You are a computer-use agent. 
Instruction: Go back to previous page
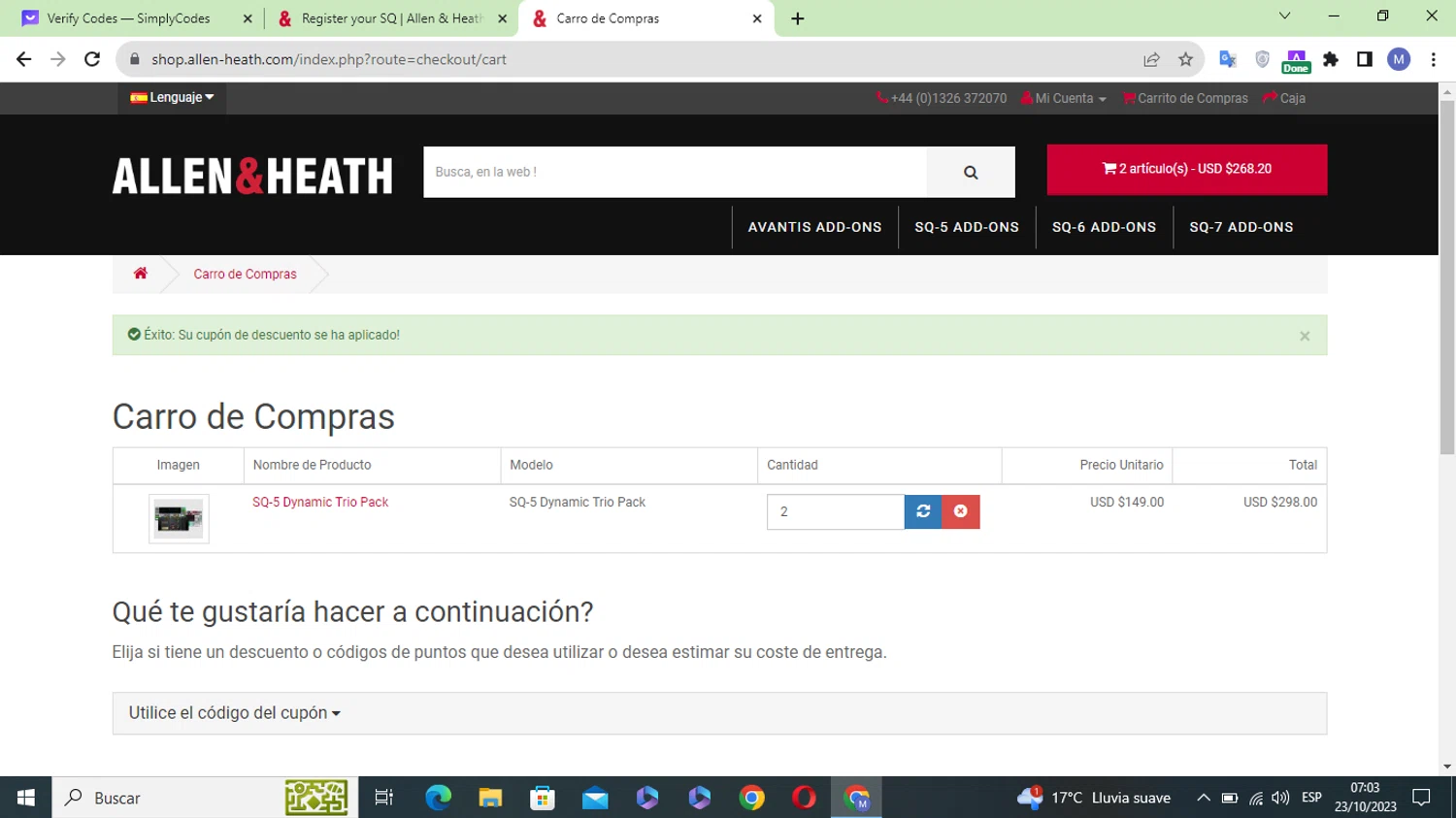pos(24,59)
